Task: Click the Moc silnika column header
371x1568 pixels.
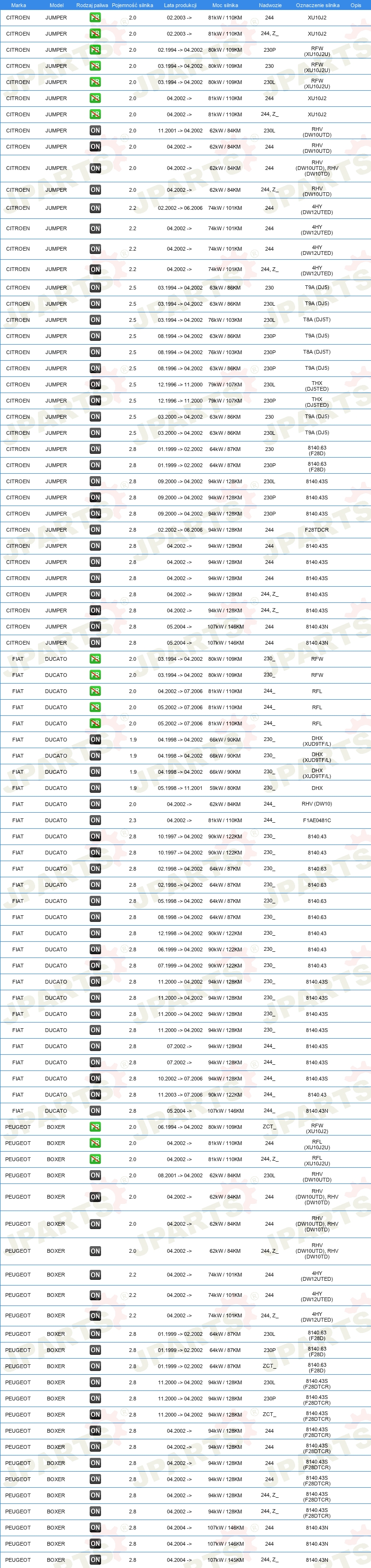Action: point(225,5)
